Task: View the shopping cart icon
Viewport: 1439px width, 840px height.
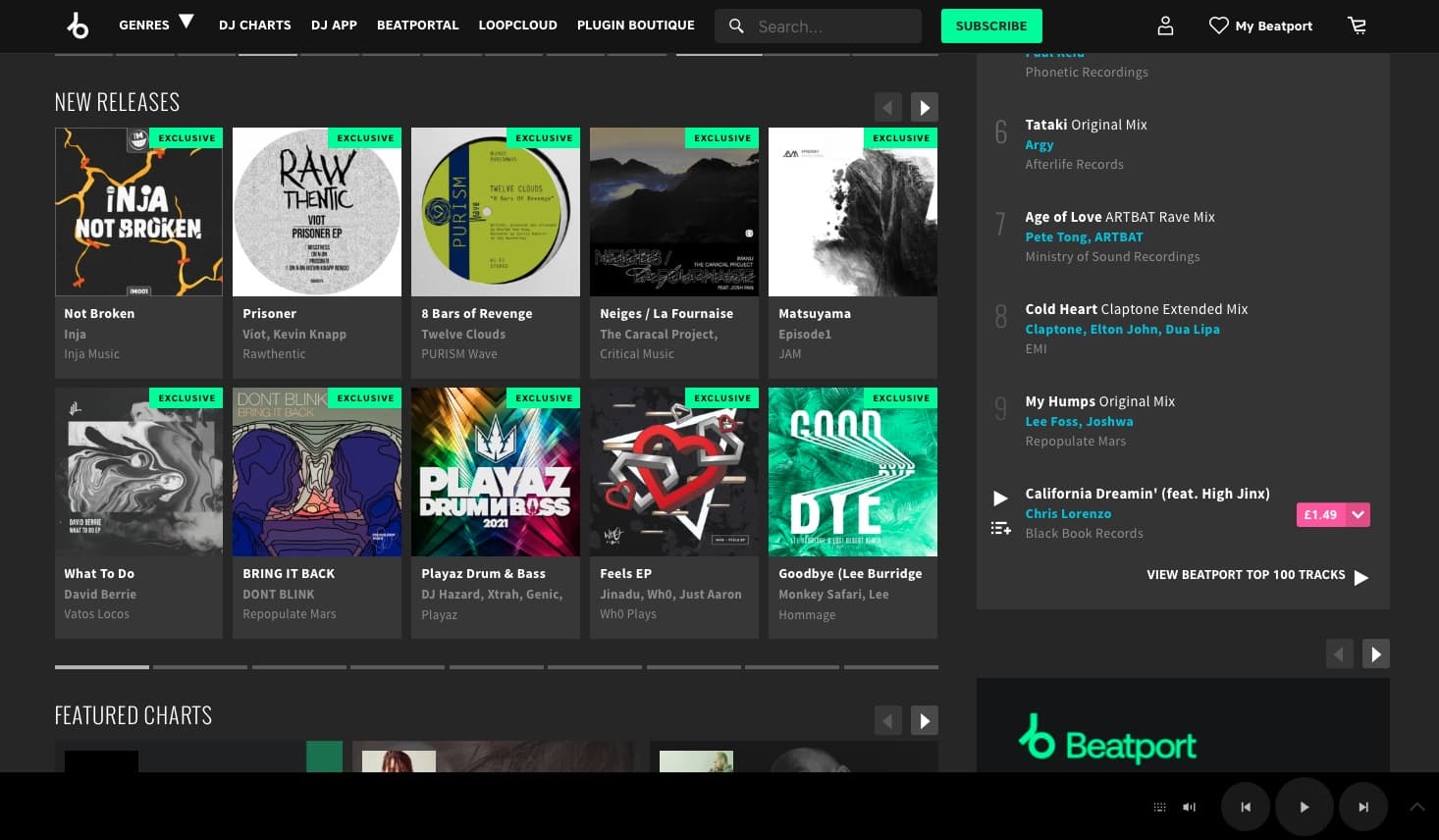Action: (1357, 26)
